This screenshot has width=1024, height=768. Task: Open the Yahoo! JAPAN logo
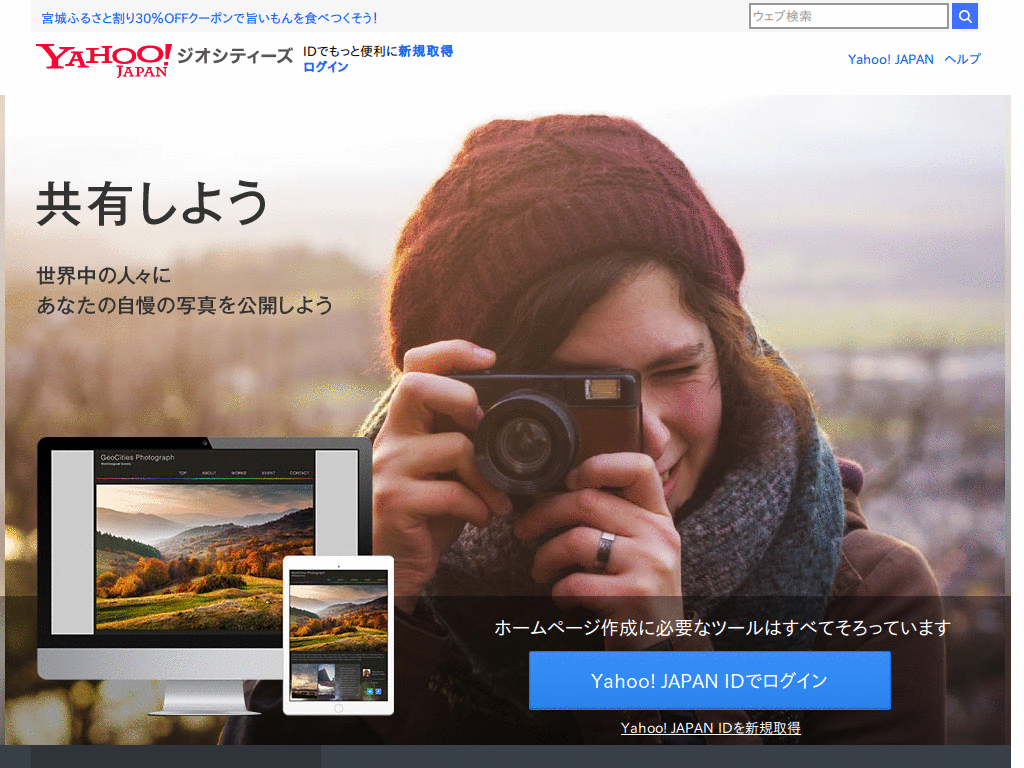(x=104, y=61)
